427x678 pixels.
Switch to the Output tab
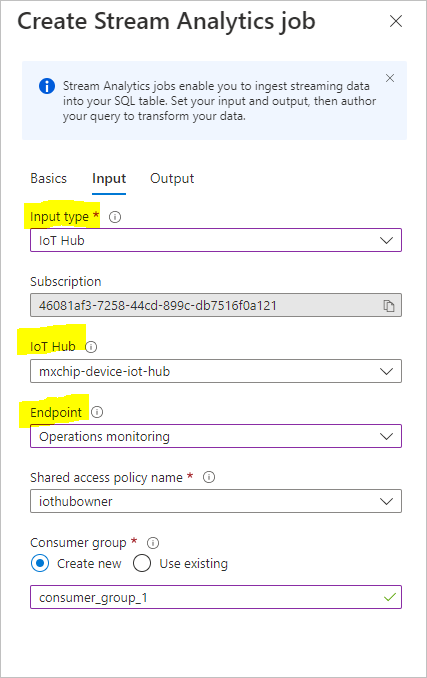[x=172, y=179]
